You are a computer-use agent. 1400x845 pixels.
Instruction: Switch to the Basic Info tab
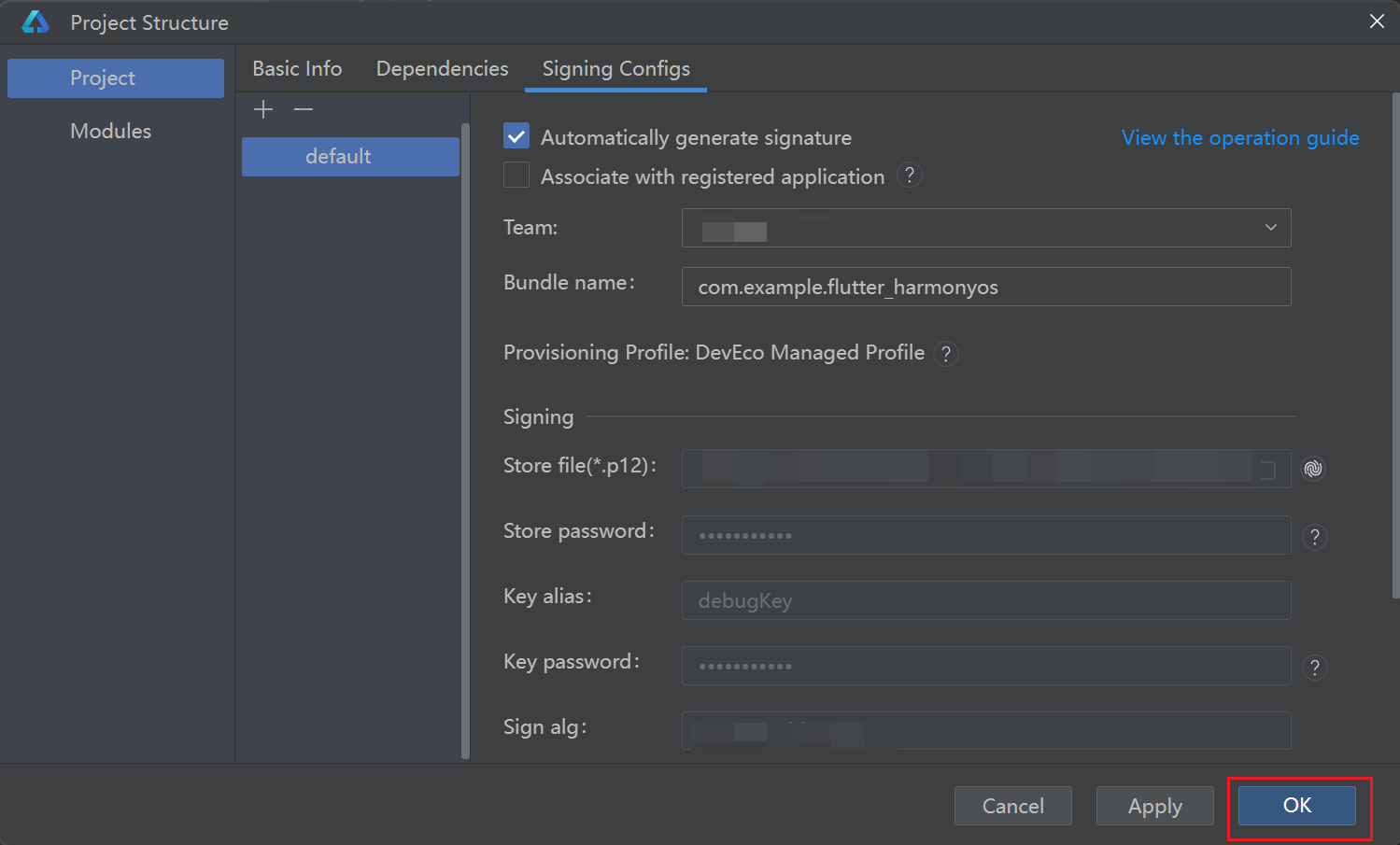pyautogui.click(x=297, y=69)
